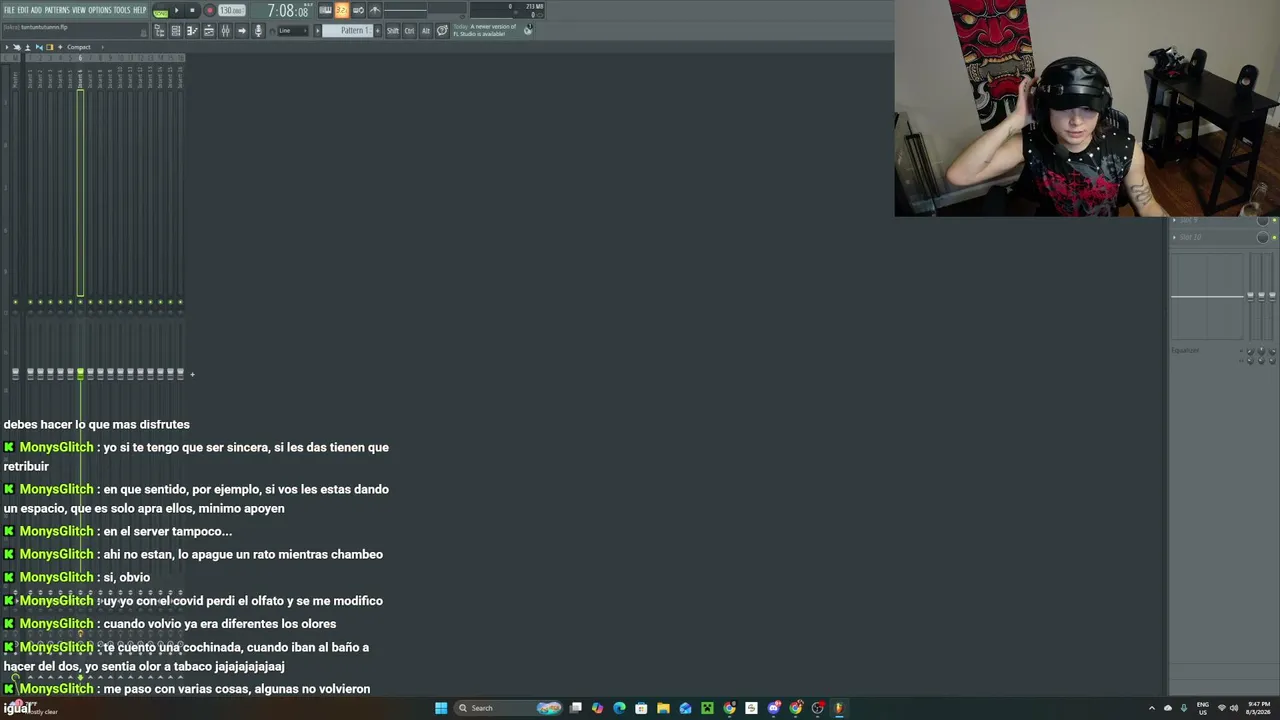This screenshot has height=720, width=1280.
Task: Open the HELP menu
Action: tap(140, 10)
